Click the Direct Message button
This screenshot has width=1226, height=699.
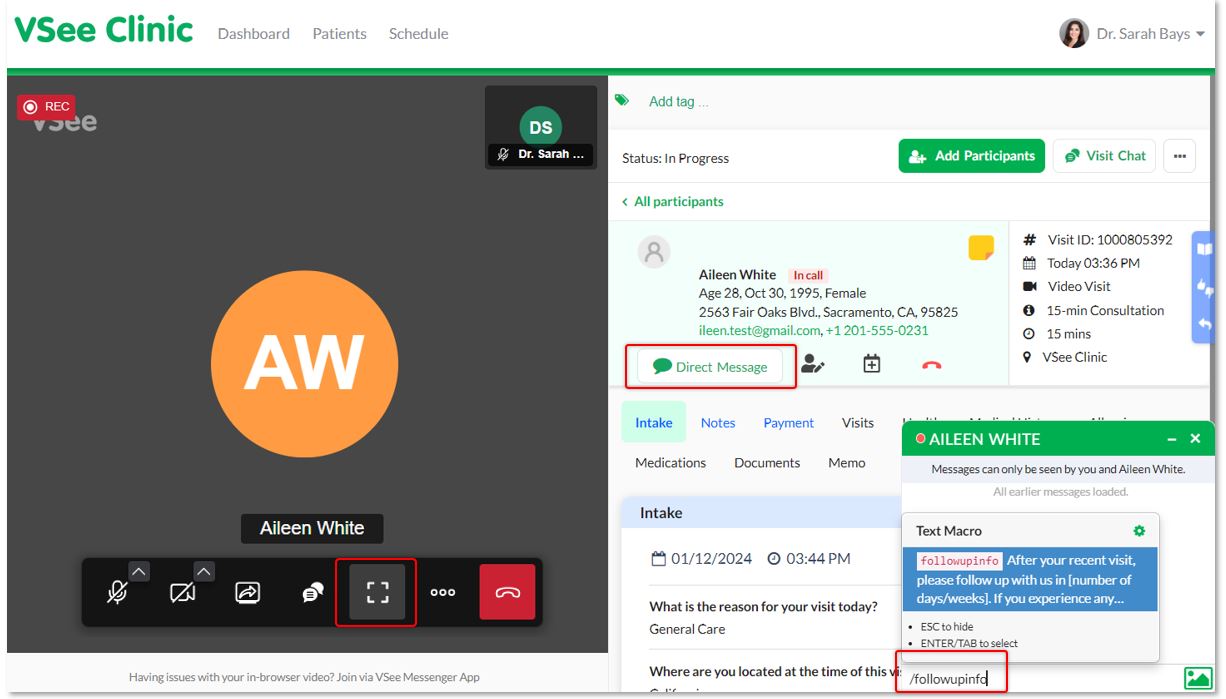[x=710, y=367]
